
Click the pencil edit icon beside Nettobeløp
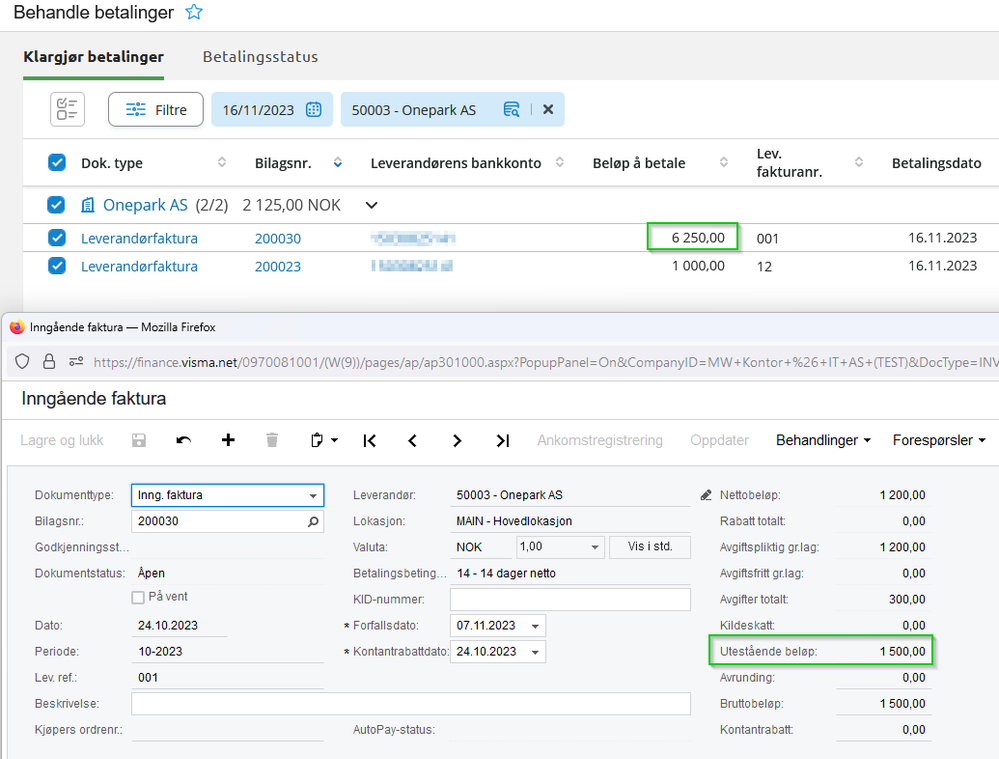click(x=706, y=495)
